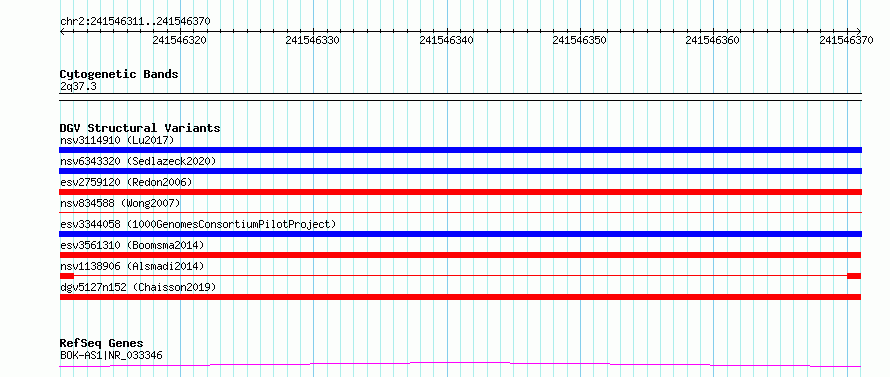Click ruler coordinate 241546320
This screenshot has height=377, width=890.
(x=180, y=40)
